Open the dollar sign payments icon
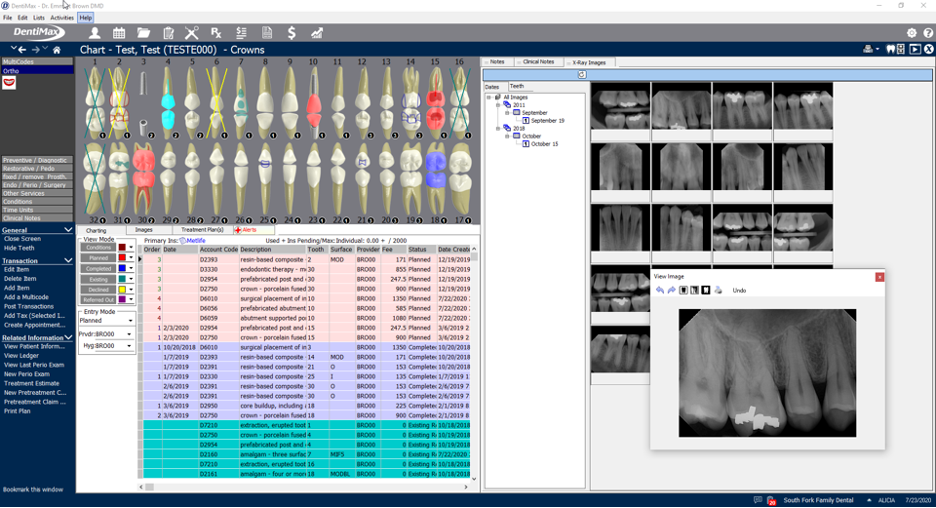Image resolution: width=936 pixels, height=508 pixels. point(291,33)
